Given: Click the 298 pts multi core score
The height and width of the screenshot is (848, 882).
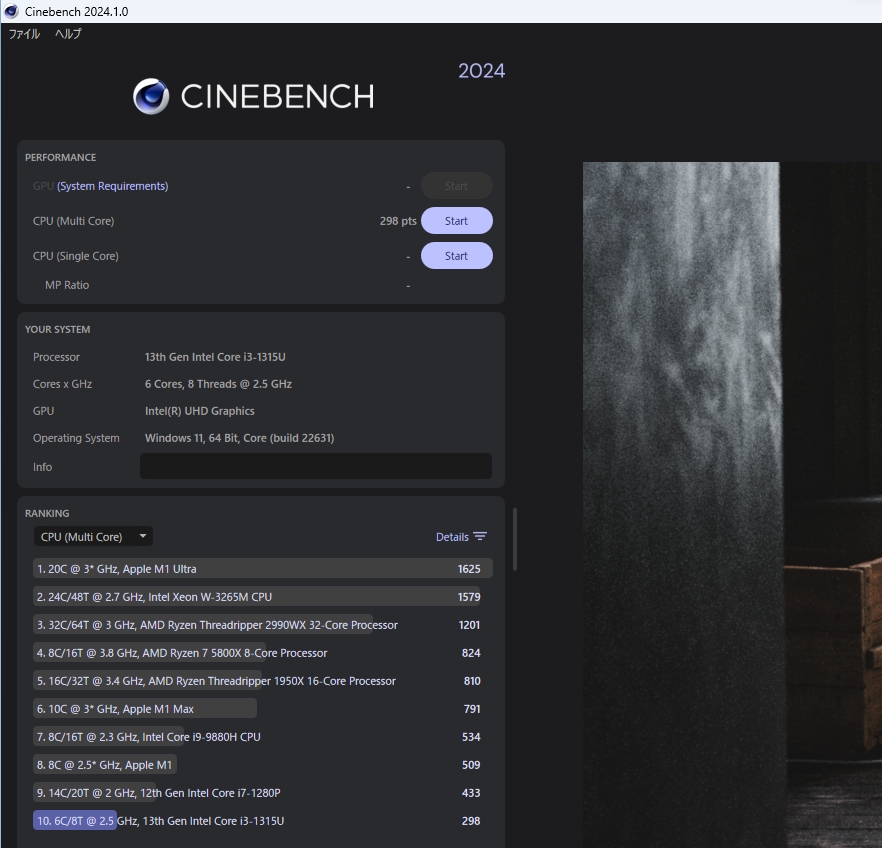Looking at the screenshot, I should [398, 221].
